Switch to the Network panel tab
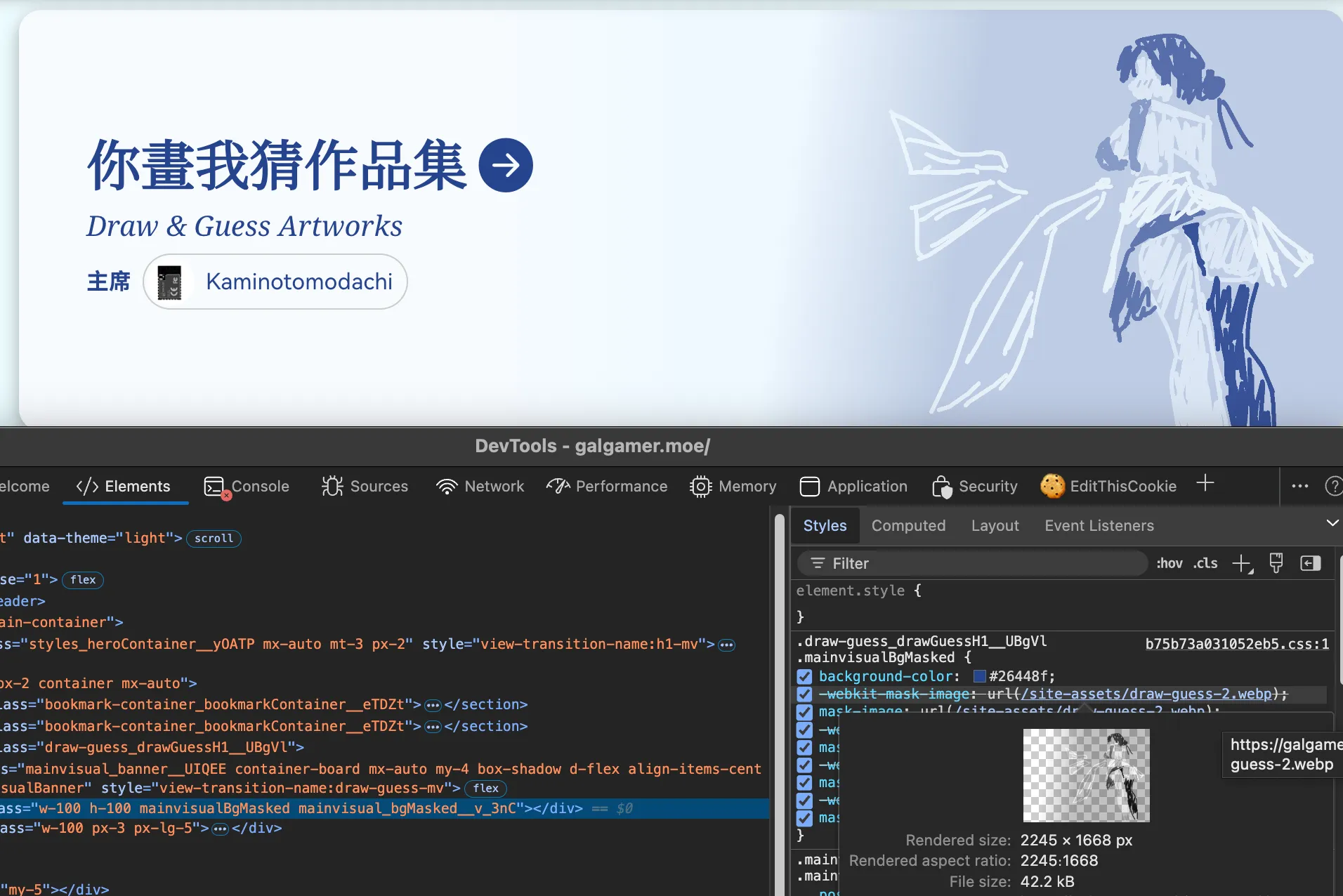The height and width of the screenshot is (896, 1343). [x=480, y=486]
